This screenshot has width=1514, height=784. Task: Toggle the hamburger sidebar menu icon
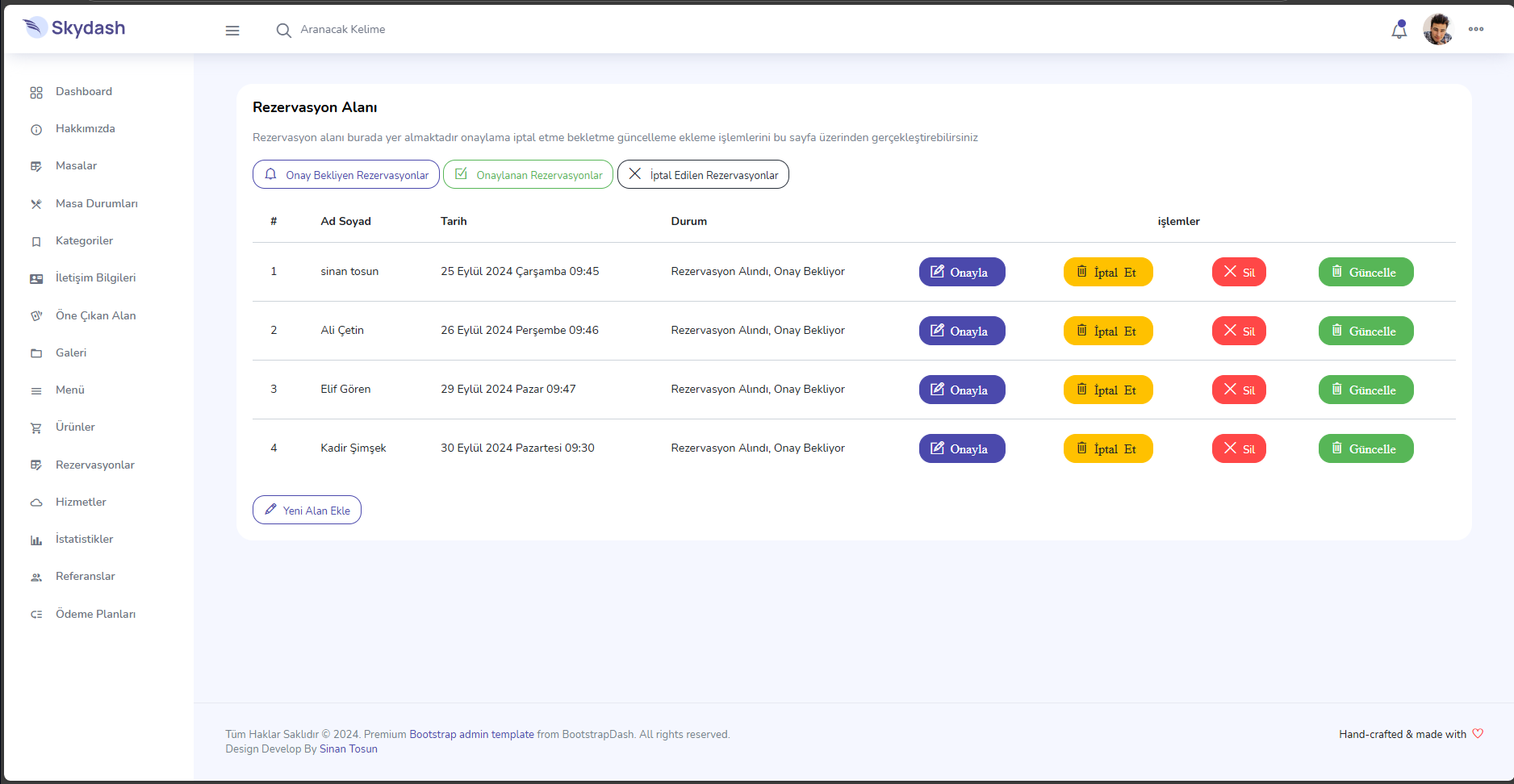tap(232, 31)
